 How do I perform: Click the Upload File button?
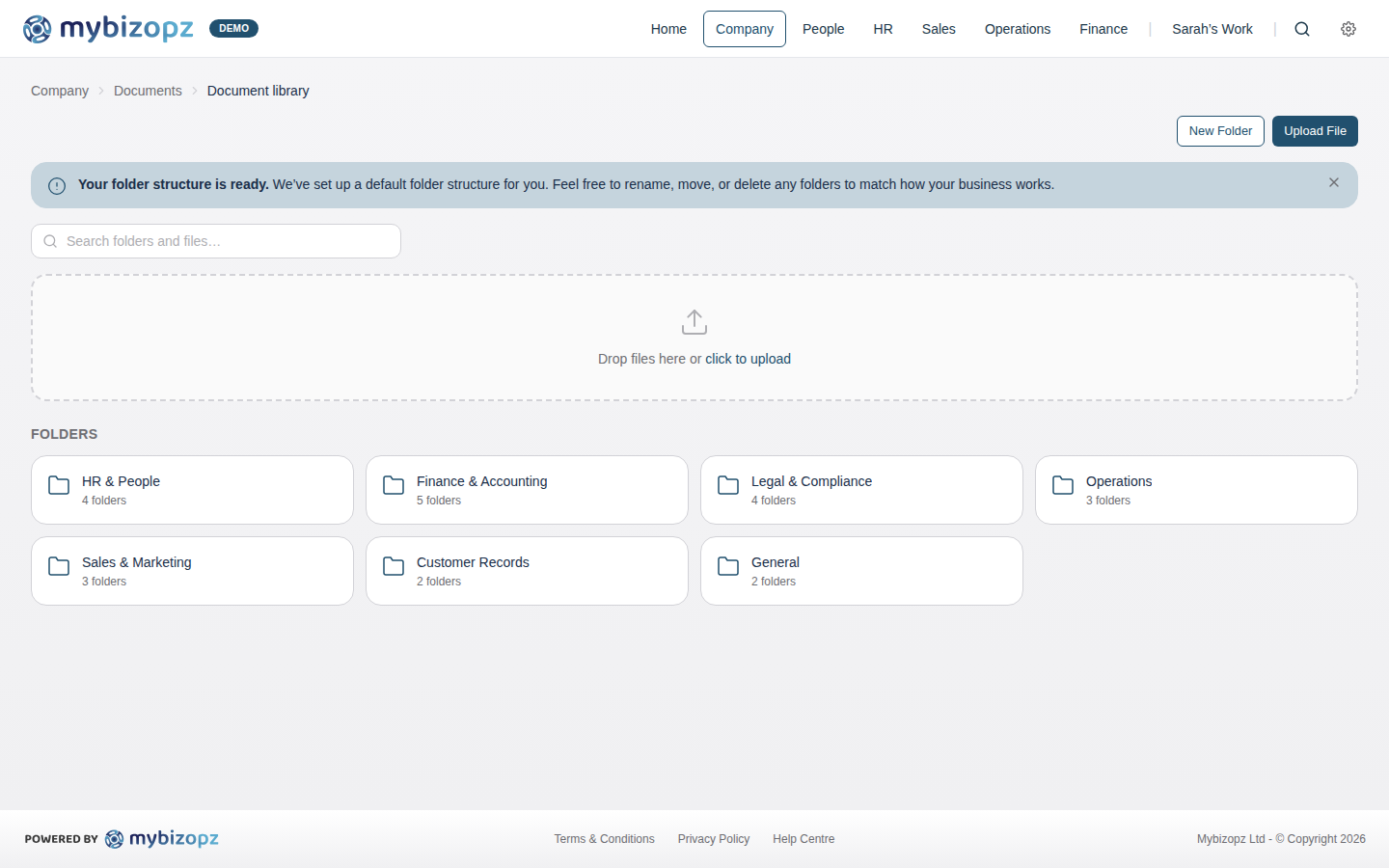(x=1315, y=130)
